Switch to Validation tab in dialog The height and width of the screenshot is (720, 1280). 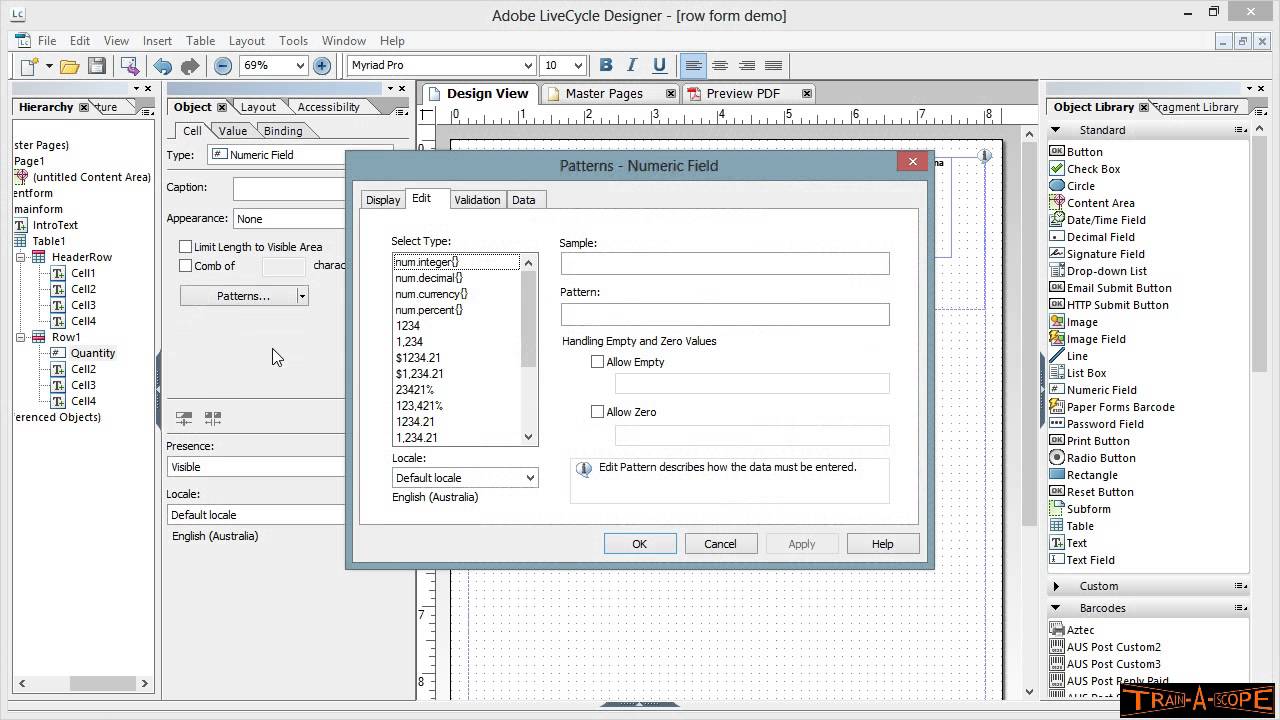[x=477, y=200]
